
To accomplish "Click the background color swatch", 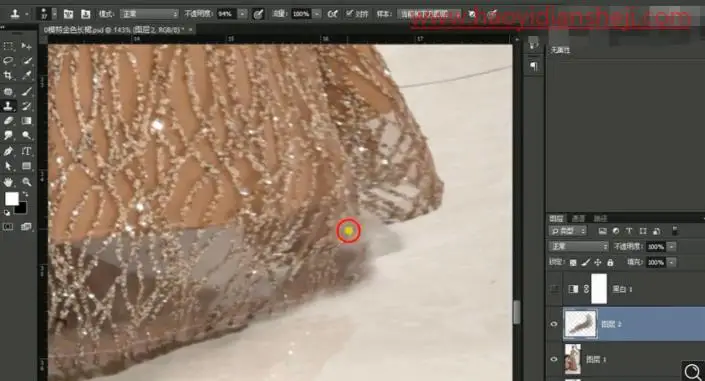I will tap(21, 207).
